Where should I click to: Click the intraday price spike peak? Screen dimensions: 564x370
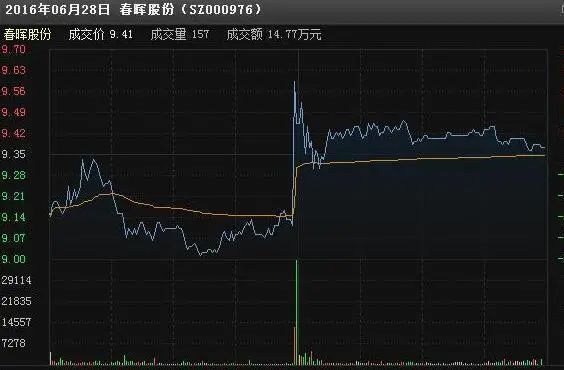coord(294,82)
